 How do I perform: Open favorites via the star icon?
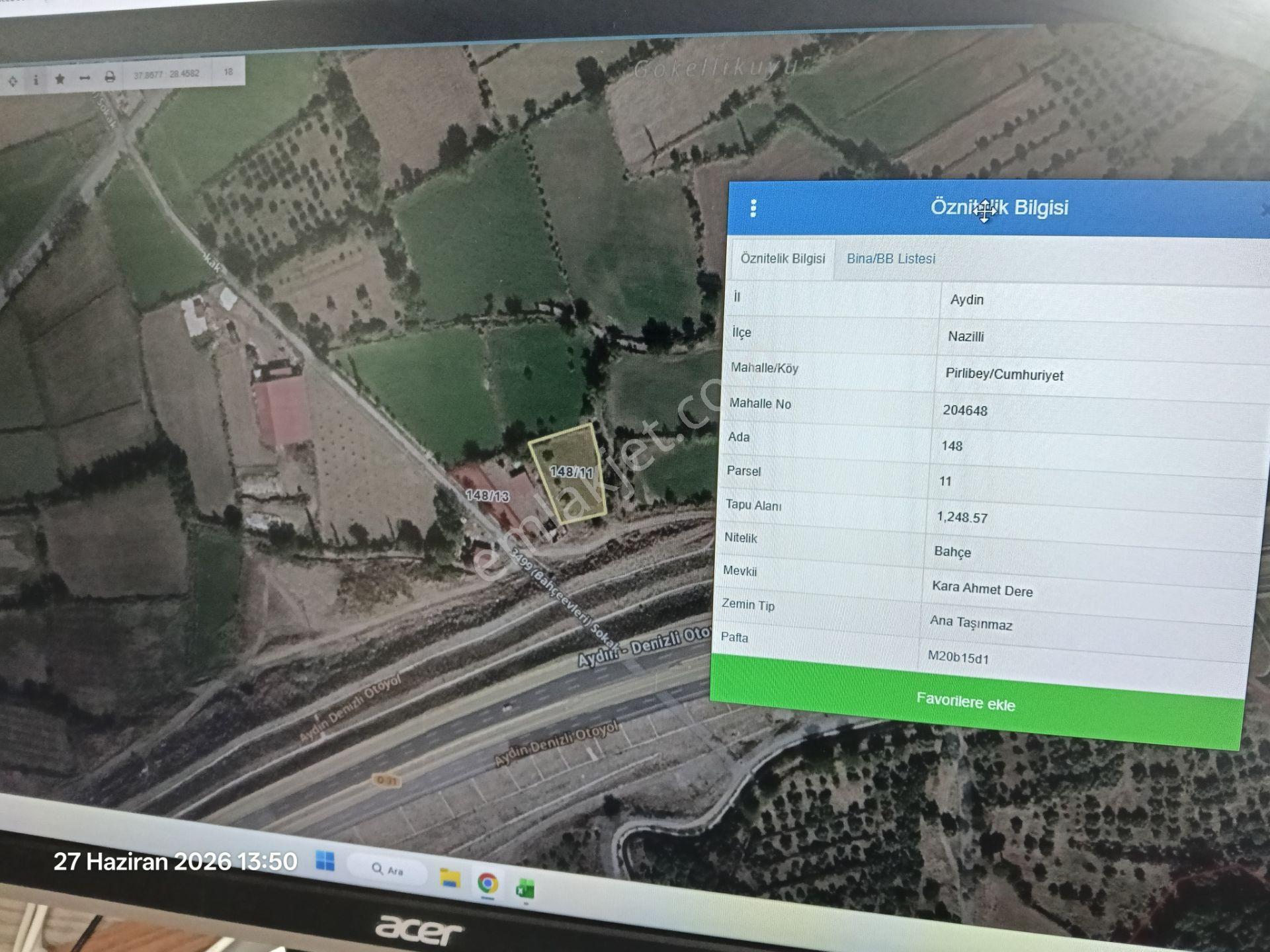pyautogui.click(x=60, y=79)
